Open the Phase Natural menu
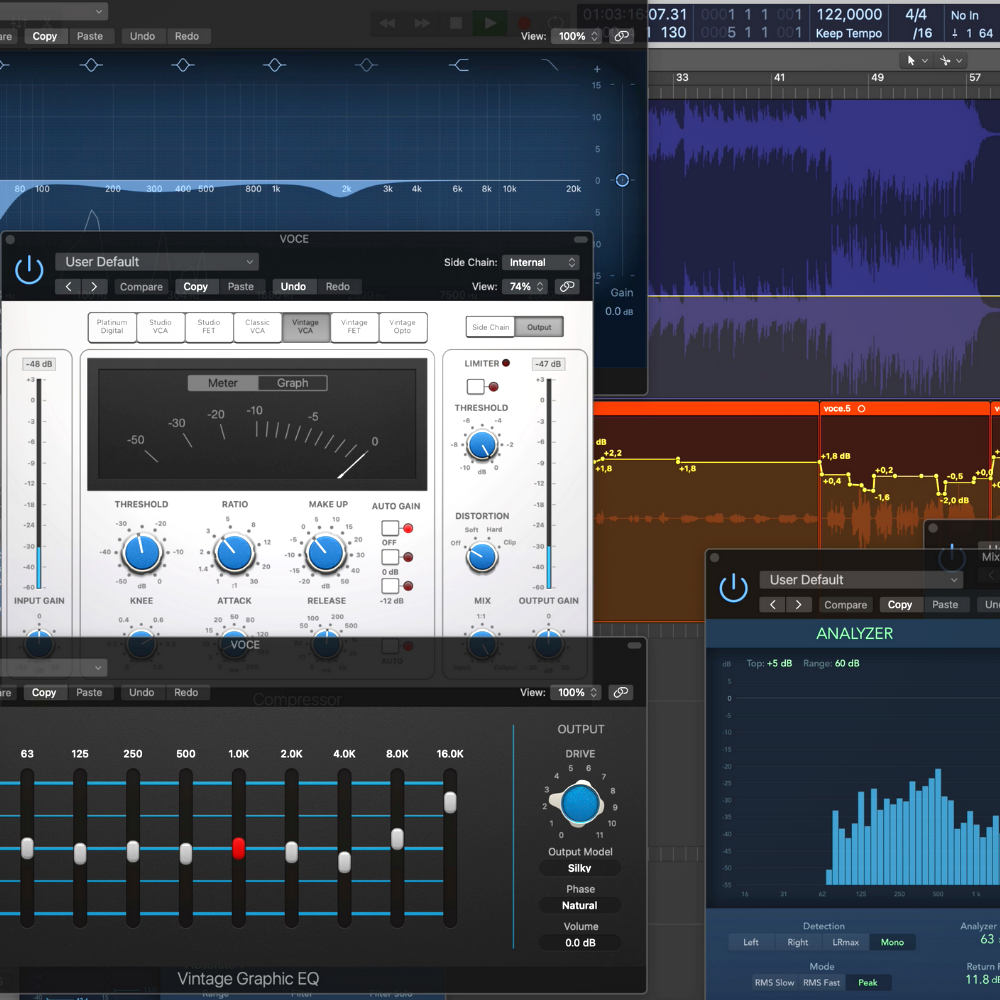Screen dimensions: 1000x1000 click(580, 906)
